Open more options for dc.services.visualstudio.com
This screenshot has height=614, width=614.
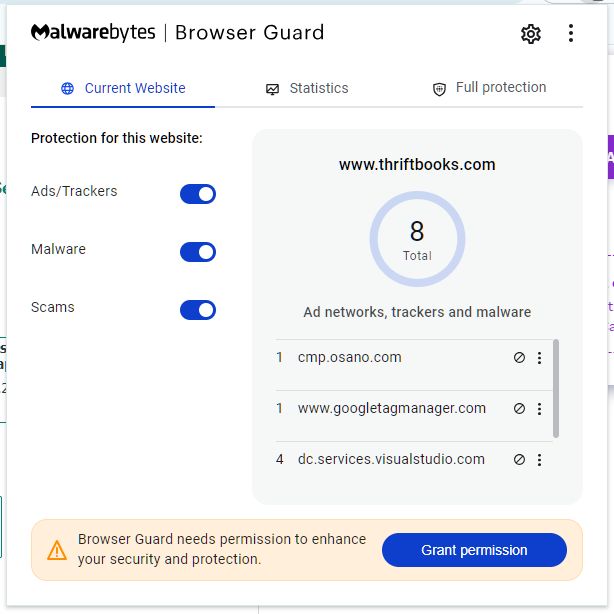540,460
